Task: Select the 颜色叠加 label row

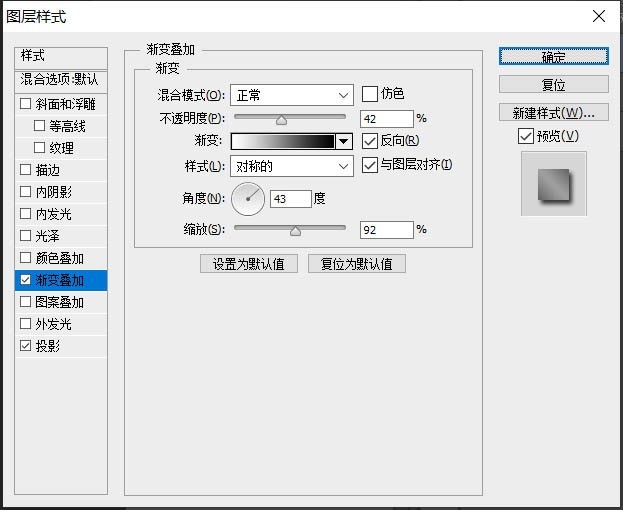Action: click(61, 258)
